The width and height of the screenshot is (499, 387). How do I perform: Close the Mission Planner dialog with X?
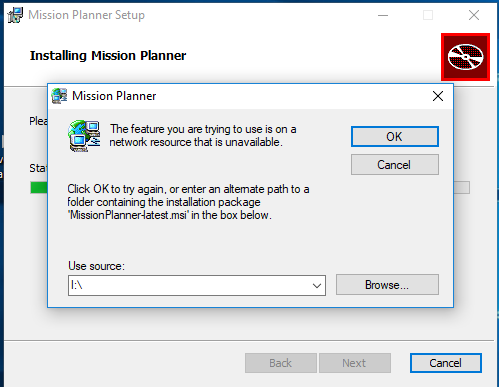click(438, 96)
